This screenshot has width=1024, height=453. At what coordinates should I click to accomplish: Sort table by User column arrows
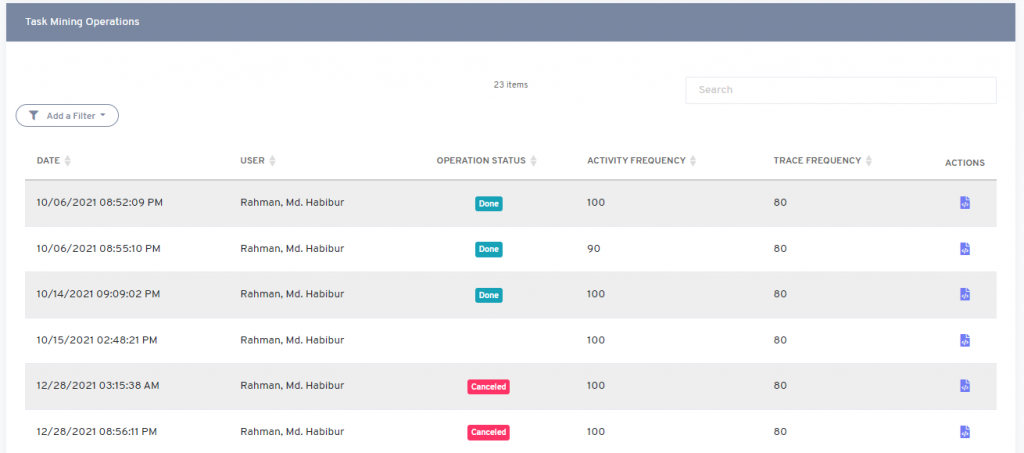272,161
